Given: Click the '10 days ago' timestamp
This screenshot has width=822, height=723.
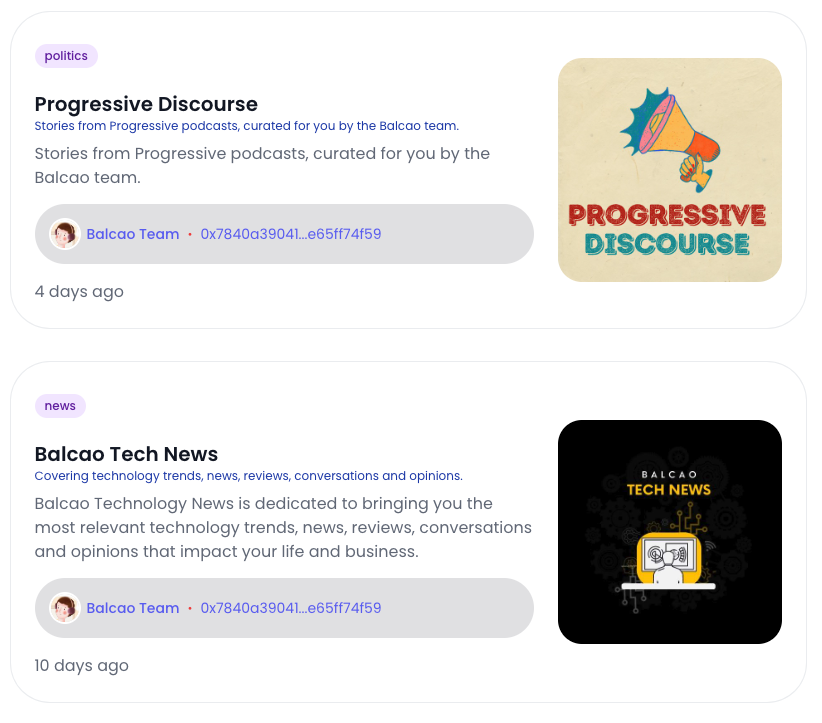Looking at the screenshot, I should (x=81, y=666).
